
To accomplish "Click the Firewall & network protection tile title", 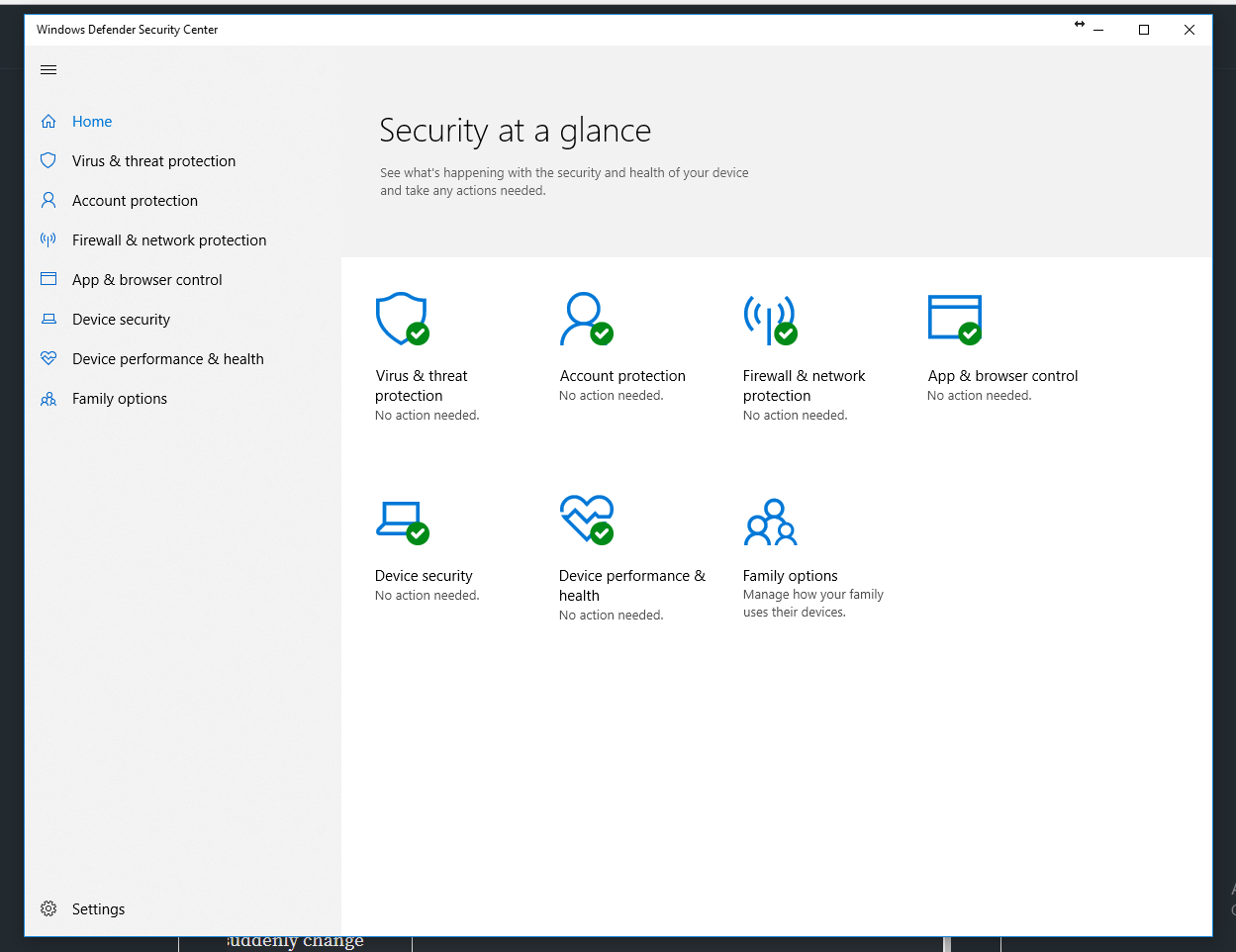I will coord(804,386).
